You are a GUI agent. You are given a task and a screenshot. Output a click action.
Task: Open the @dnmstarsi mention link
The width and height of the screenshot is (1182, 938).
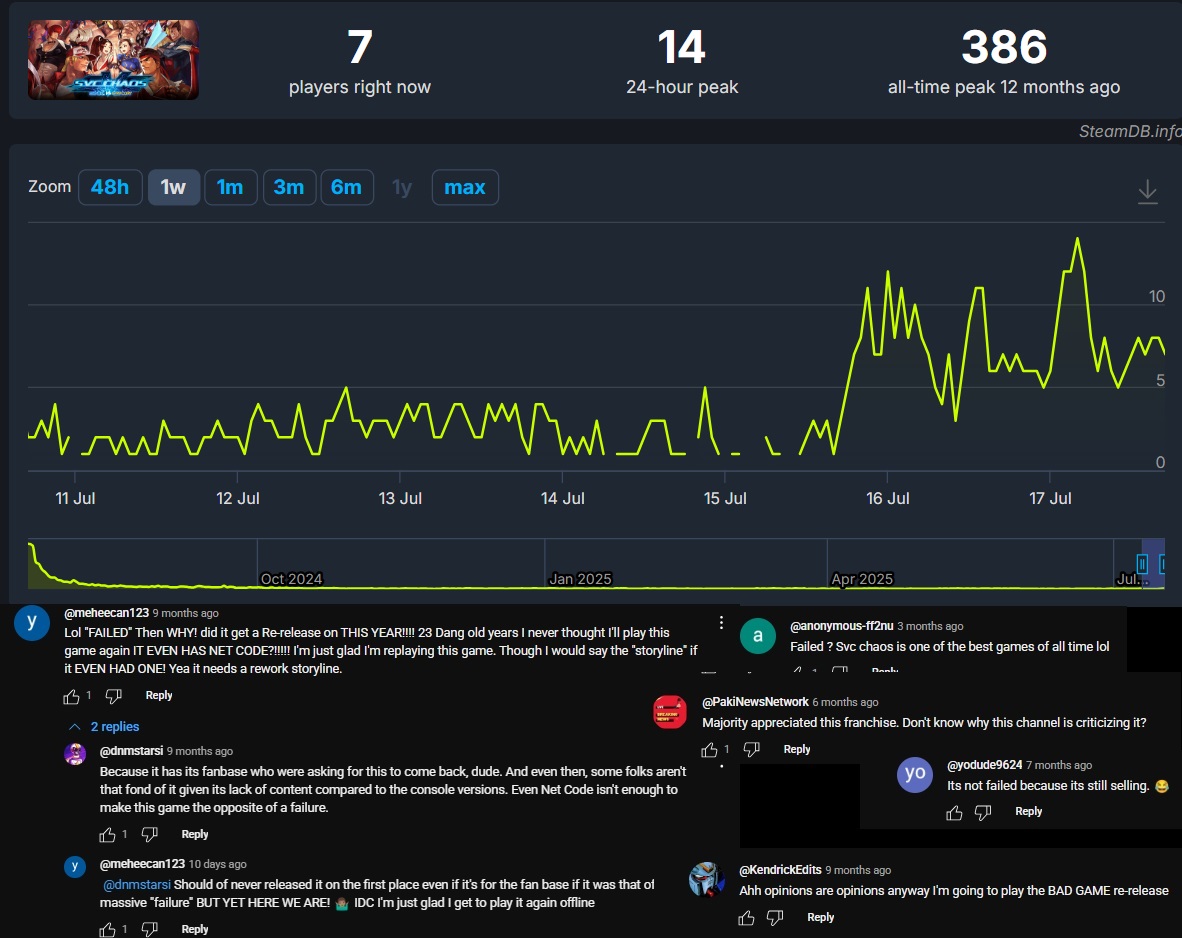coord(136,884)
